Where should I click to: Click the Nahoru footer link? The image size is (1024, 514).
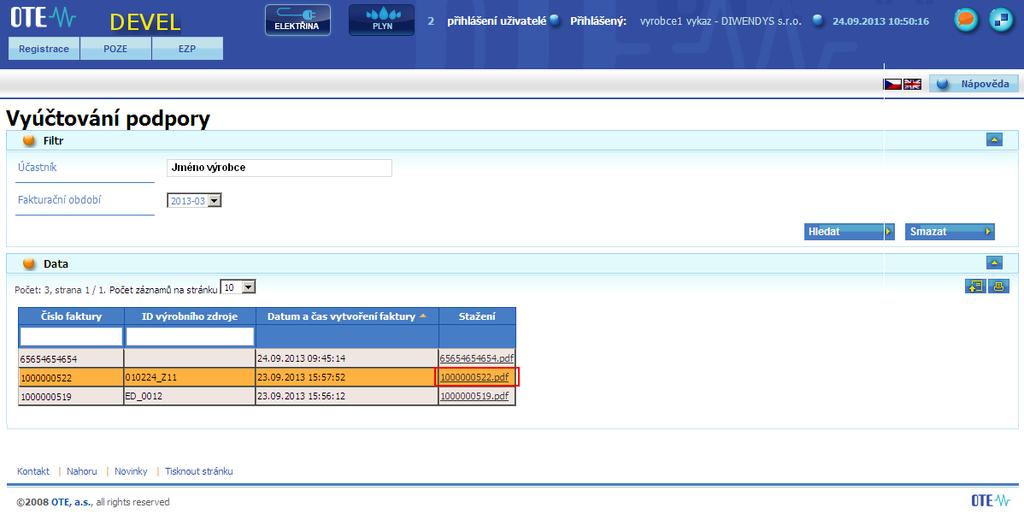pyautogui.click(x=82, y=471)
